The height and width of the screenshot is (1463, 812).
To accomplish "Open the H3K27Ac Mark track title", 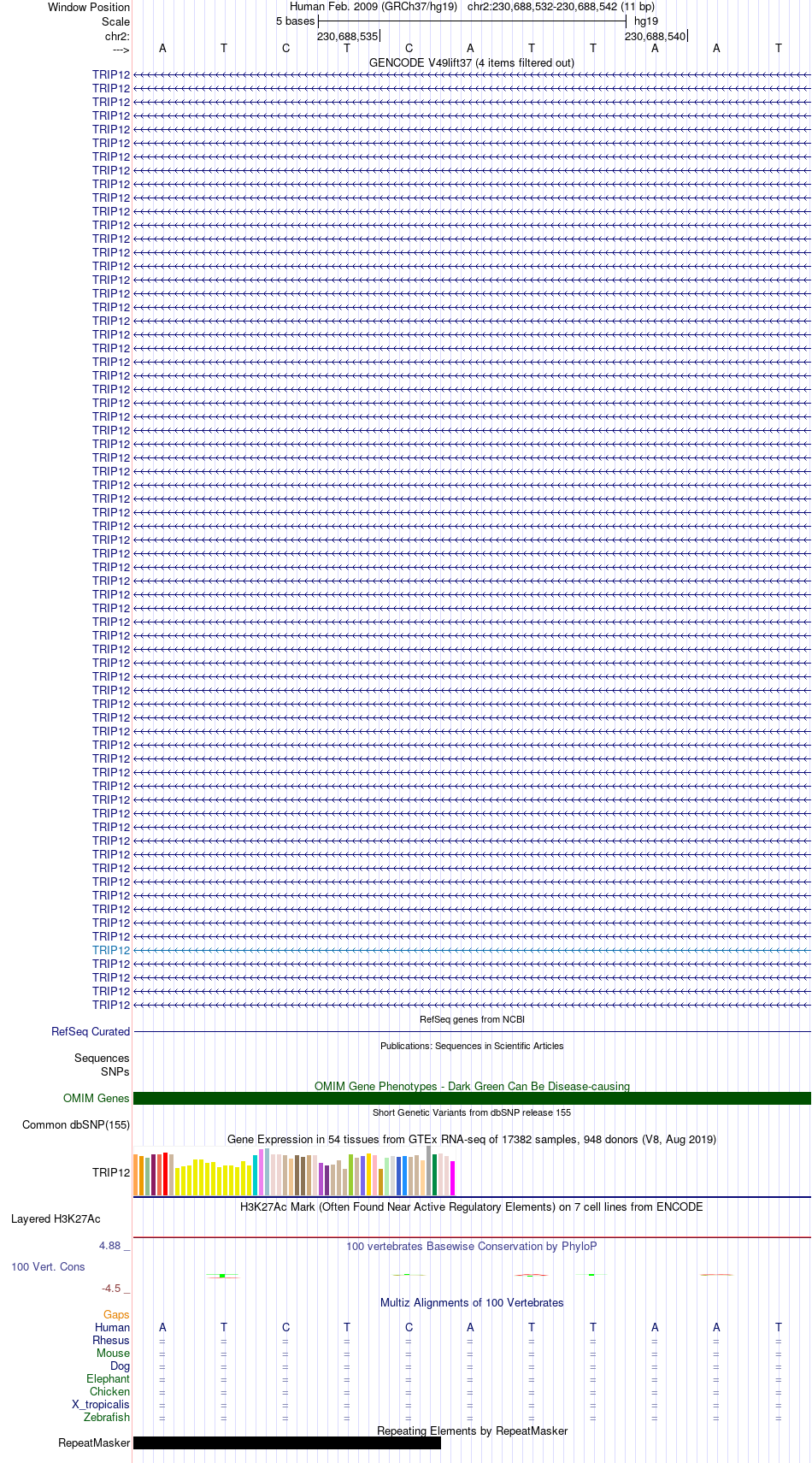I will tap(472, 1207).
